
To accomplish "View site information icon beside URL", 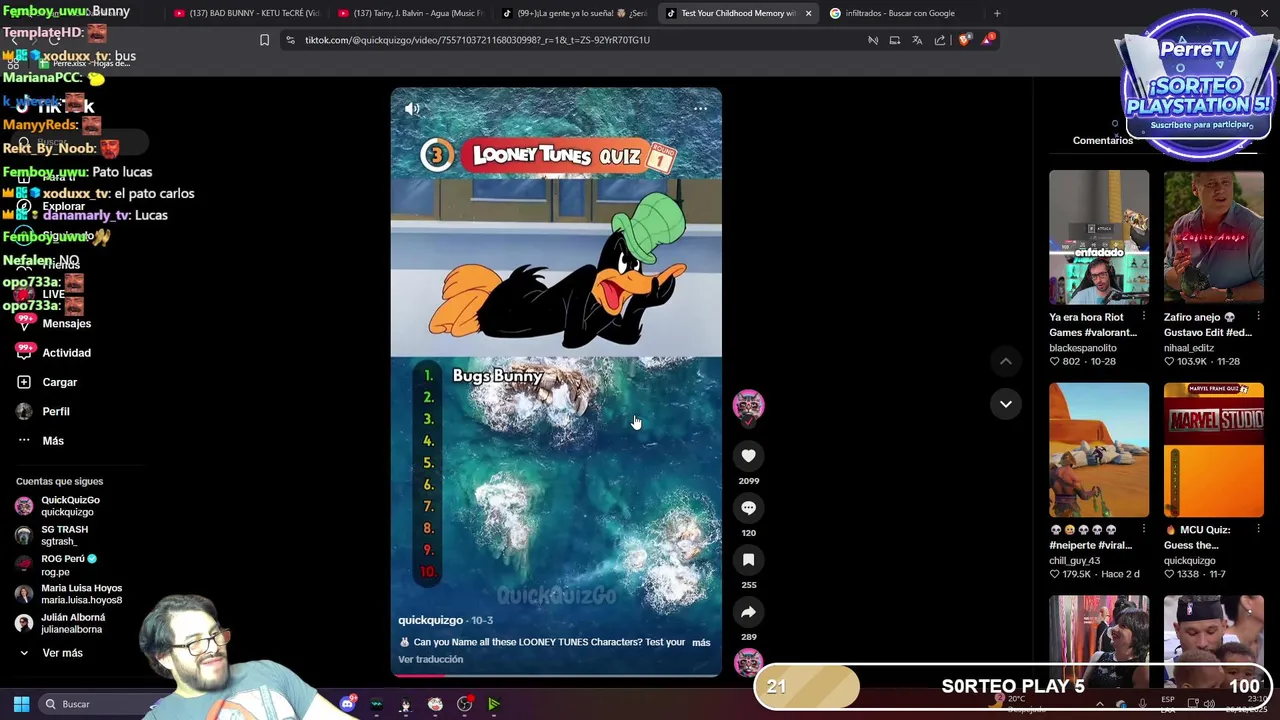I will (290, 40).
